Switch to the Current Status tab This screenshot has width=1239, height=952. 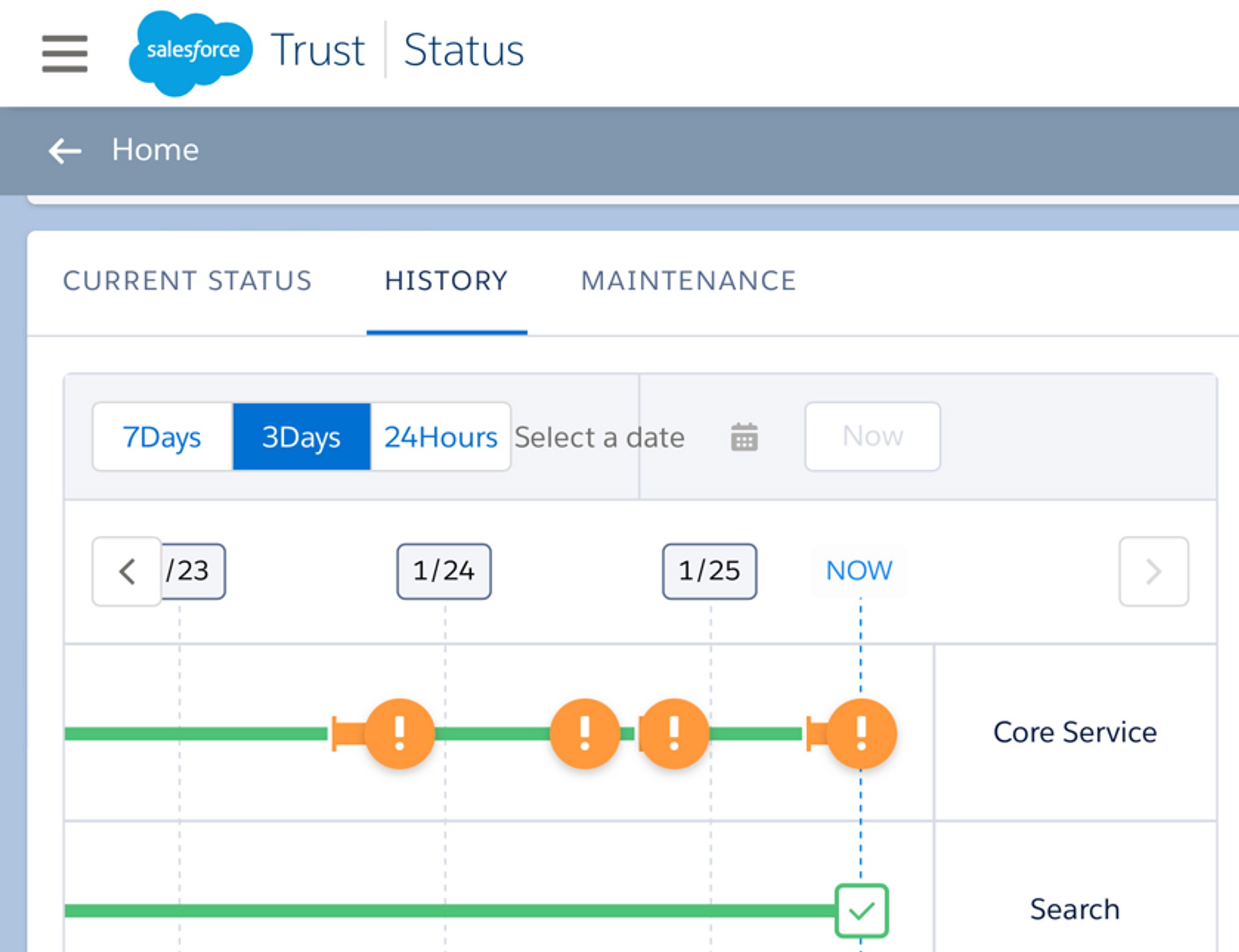point(188,281)
